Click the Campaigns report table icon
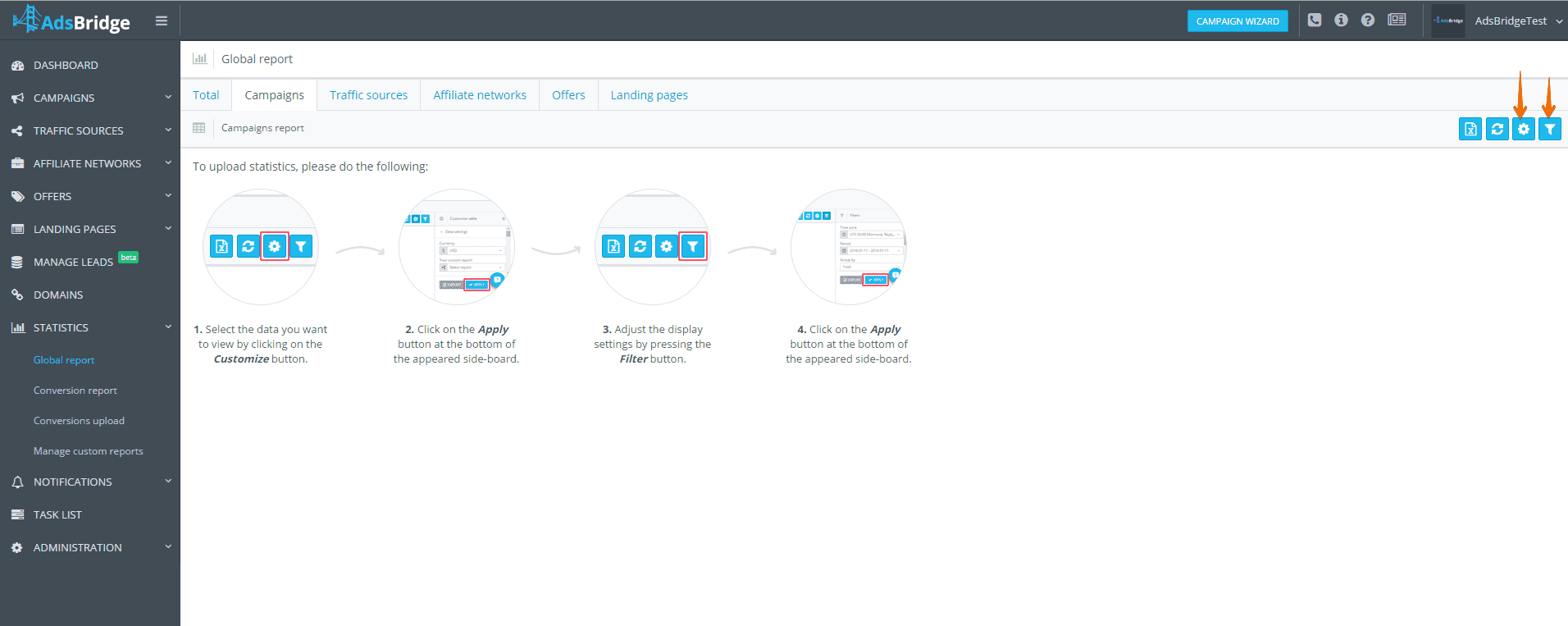 (198, 128)
